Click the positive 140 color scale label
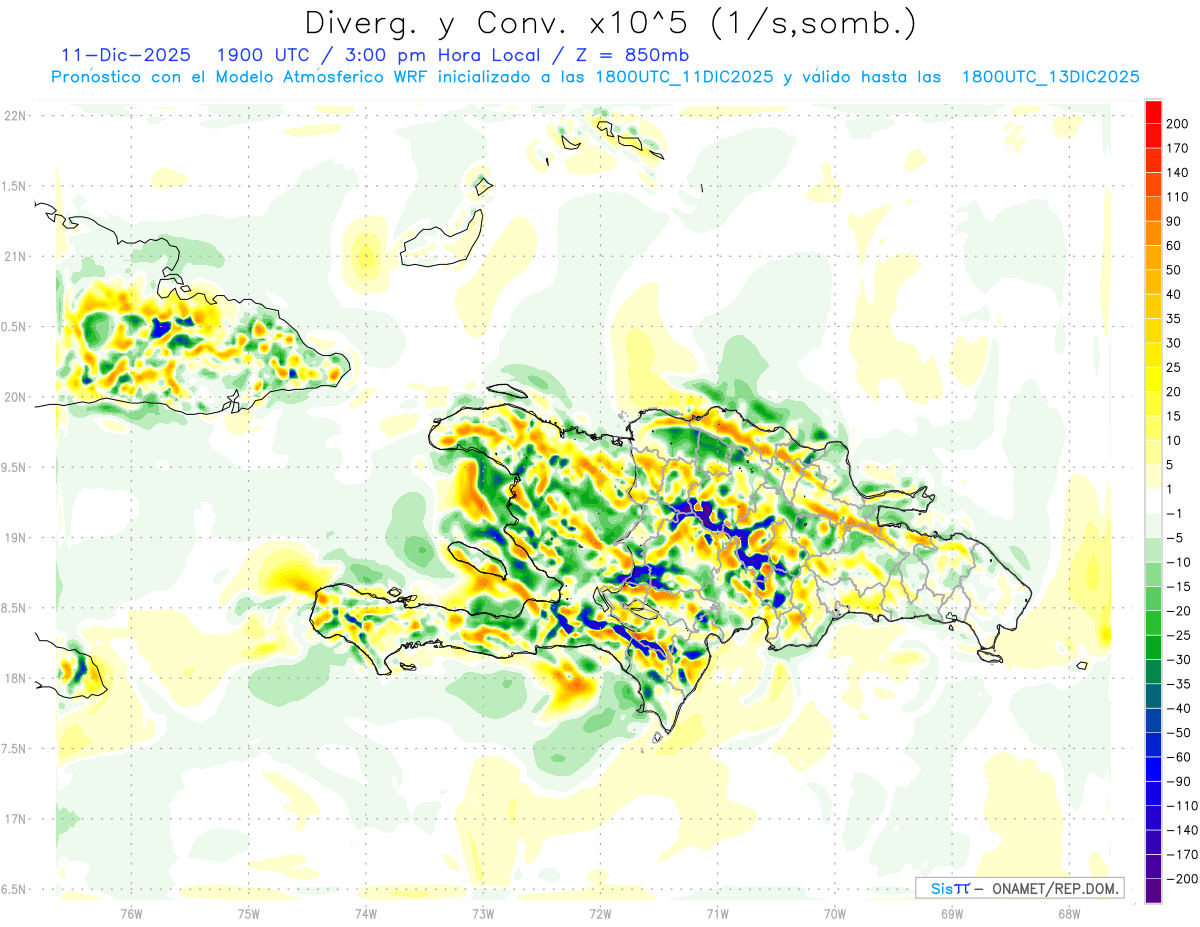1200x927 pixels. click(x=1178, y=172)
